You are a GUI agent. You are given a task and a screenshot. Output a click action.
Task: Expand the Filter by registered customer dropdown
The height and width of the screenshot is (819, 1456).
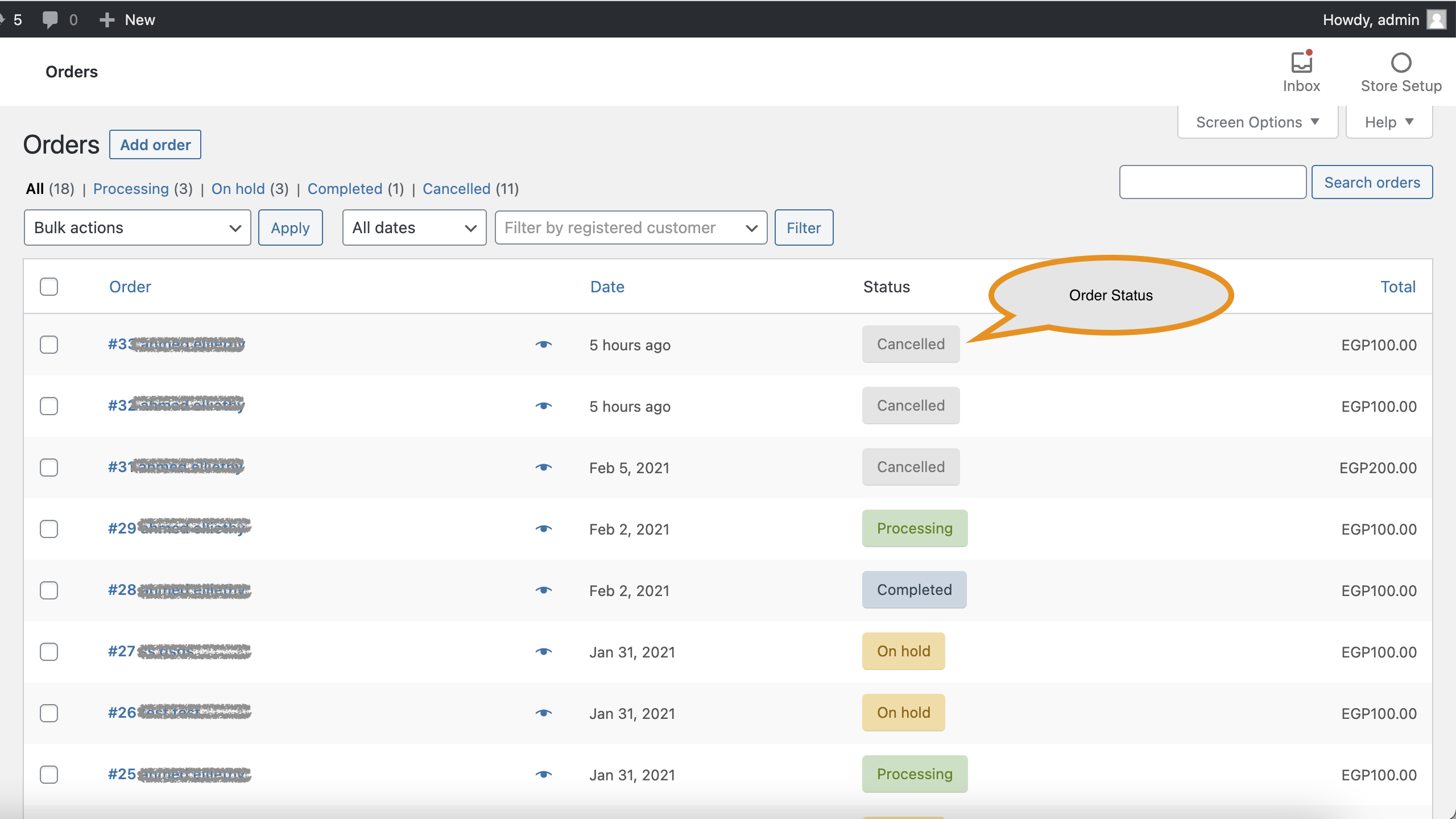pos(630,227)
